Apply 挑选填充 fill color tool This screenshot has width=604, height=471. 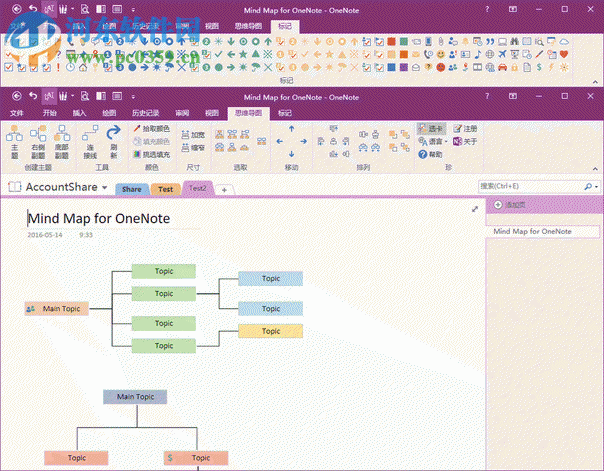(x=151, y=154)
